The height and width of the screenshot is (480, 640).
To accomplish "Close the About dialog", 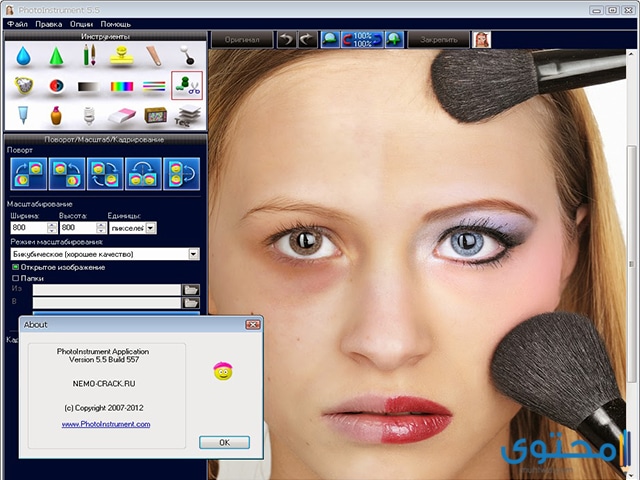I will (x=253, y=324).
